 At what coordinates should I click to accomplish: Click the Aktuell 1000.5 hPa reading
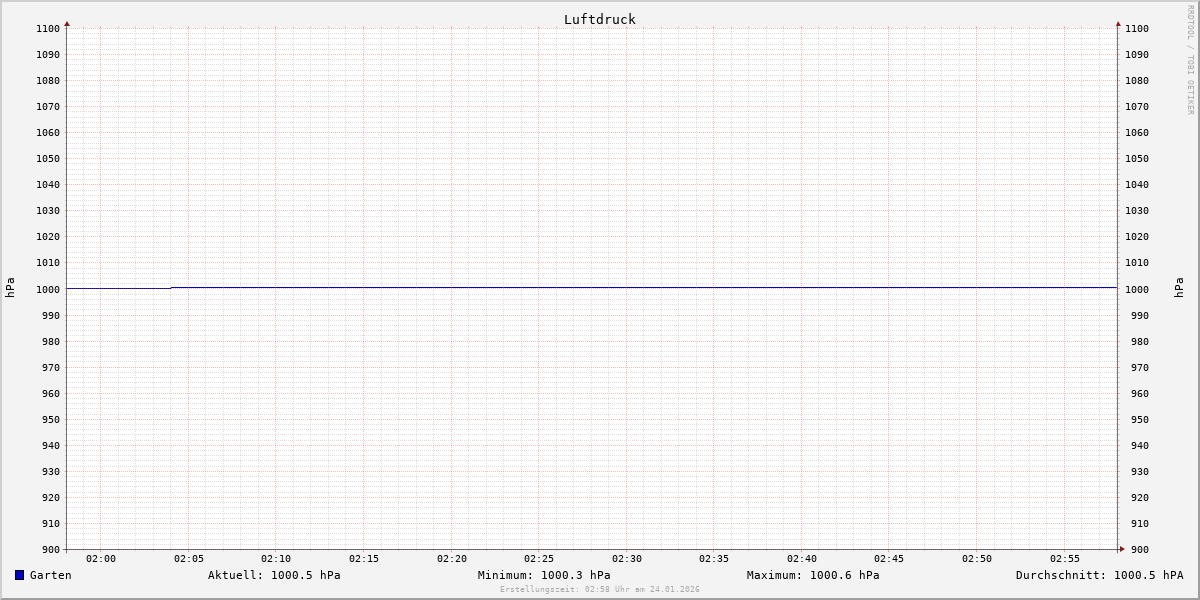274,575
